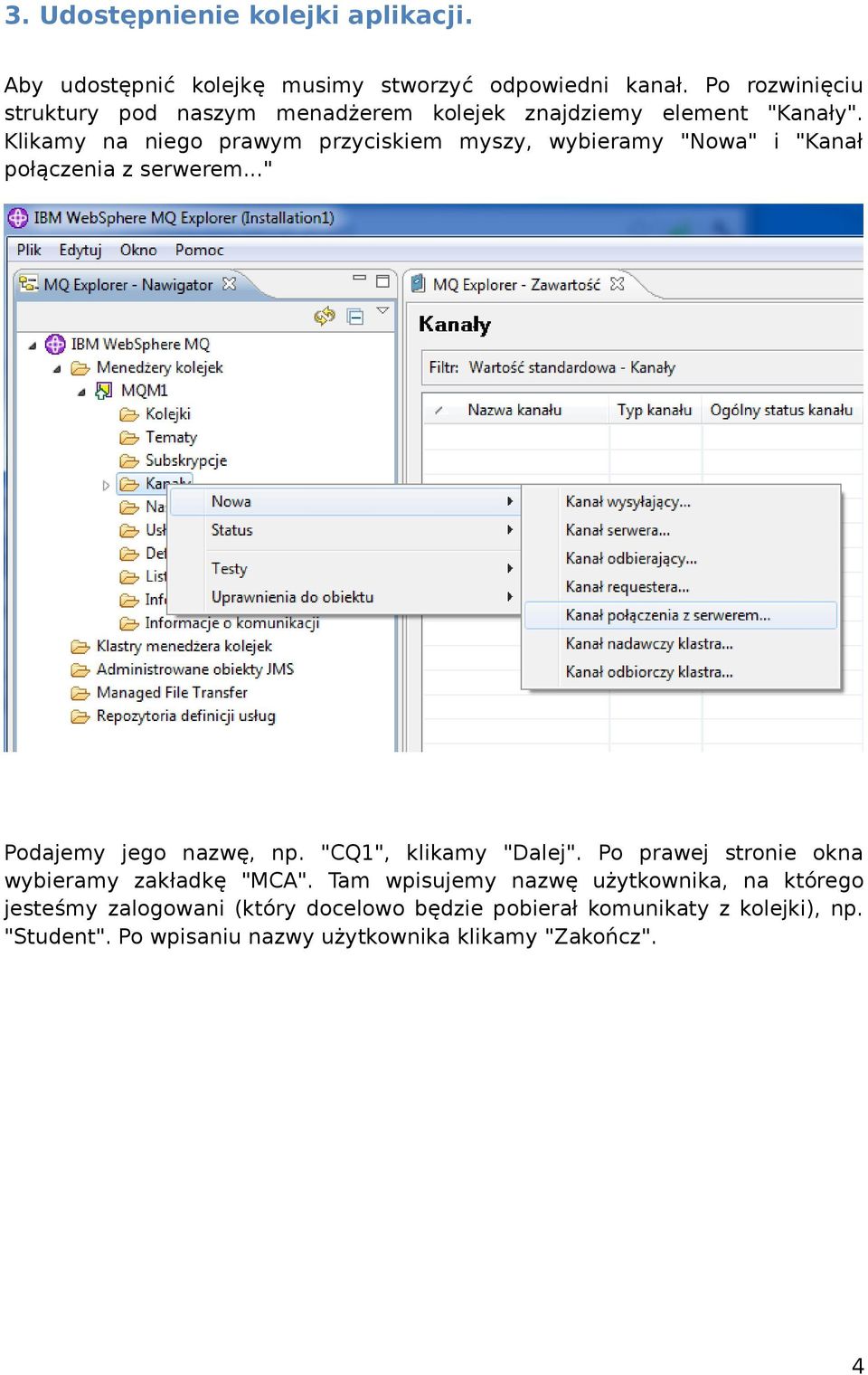Collapse the Menedżery kolejek node
The image size is (868, 1375).
57,369
